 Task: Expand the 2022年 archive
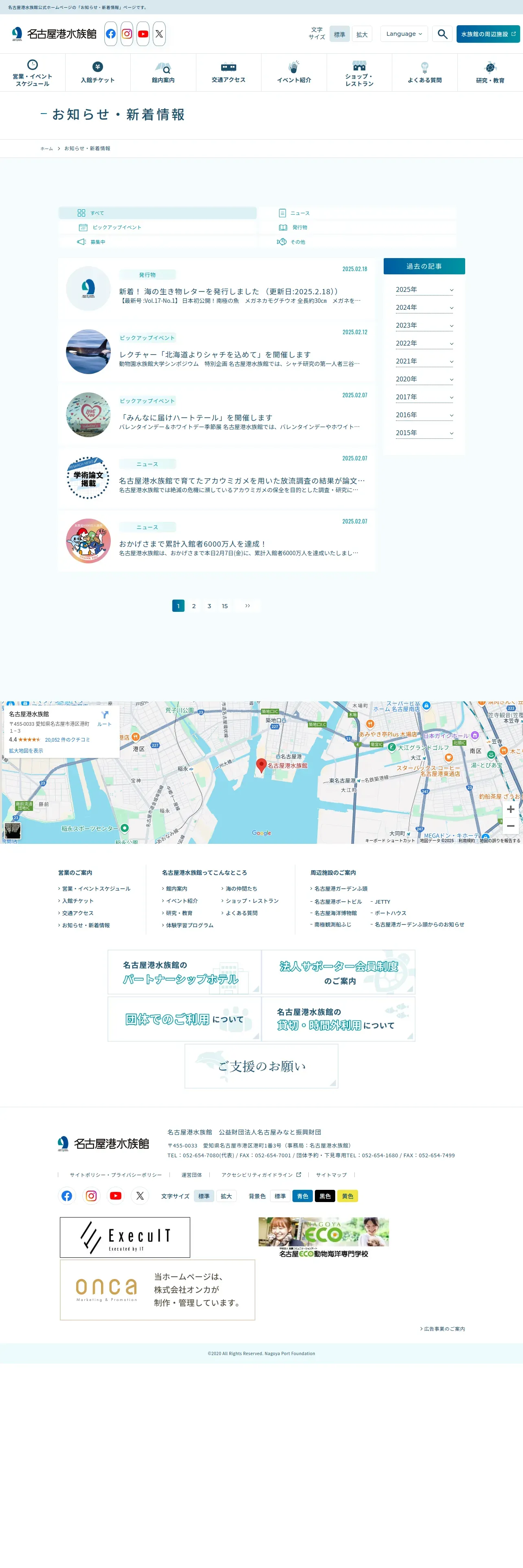click(x=424, y=343)
